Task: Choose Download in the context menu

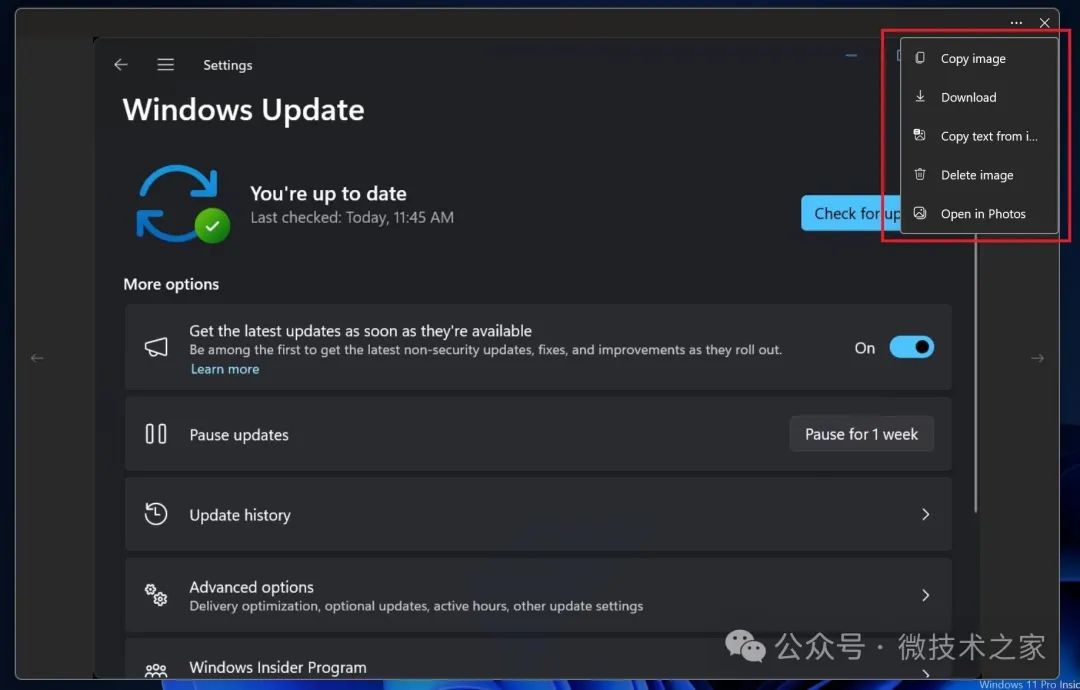Action: click(x=979, y=97)
